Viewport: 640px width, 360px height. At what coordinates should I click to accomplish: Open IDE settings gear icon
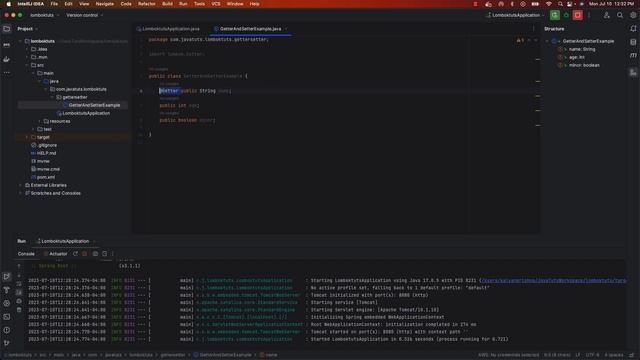click(633, 15)
